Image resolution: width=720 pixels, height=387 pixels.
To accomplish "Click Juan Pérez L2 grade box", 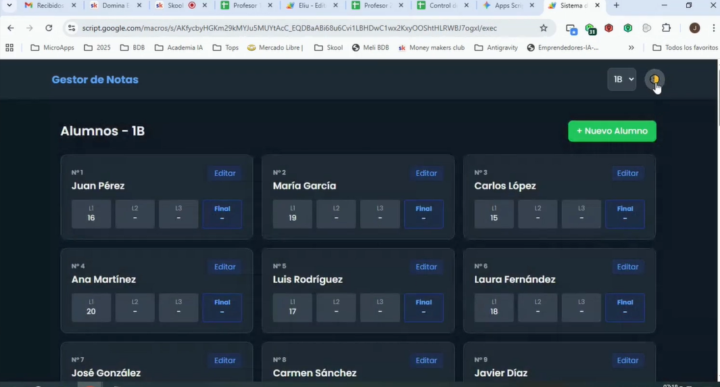I will [x=135, y=214].
